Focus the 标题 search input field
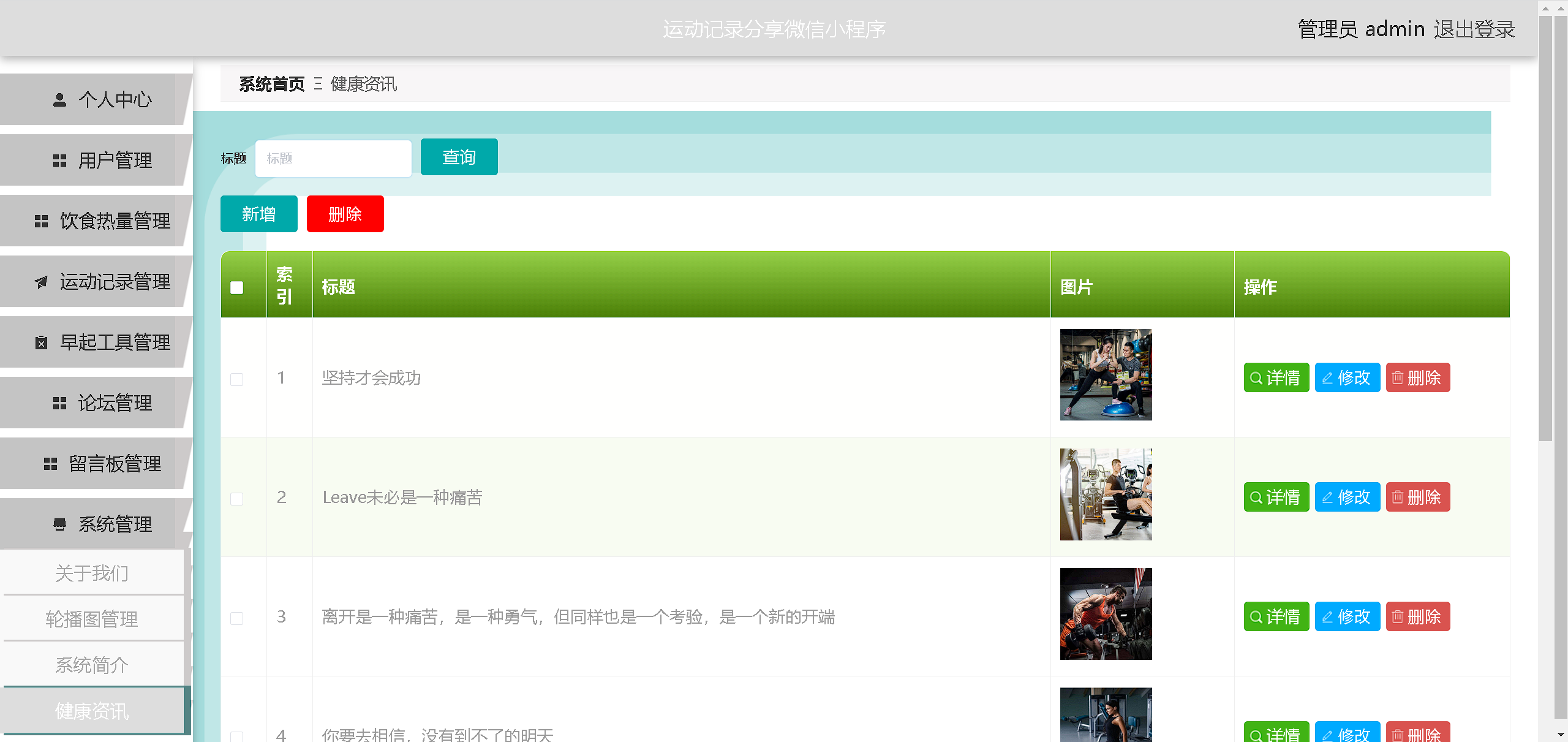Screen dimensions: 1568x742 coord(333,159)
